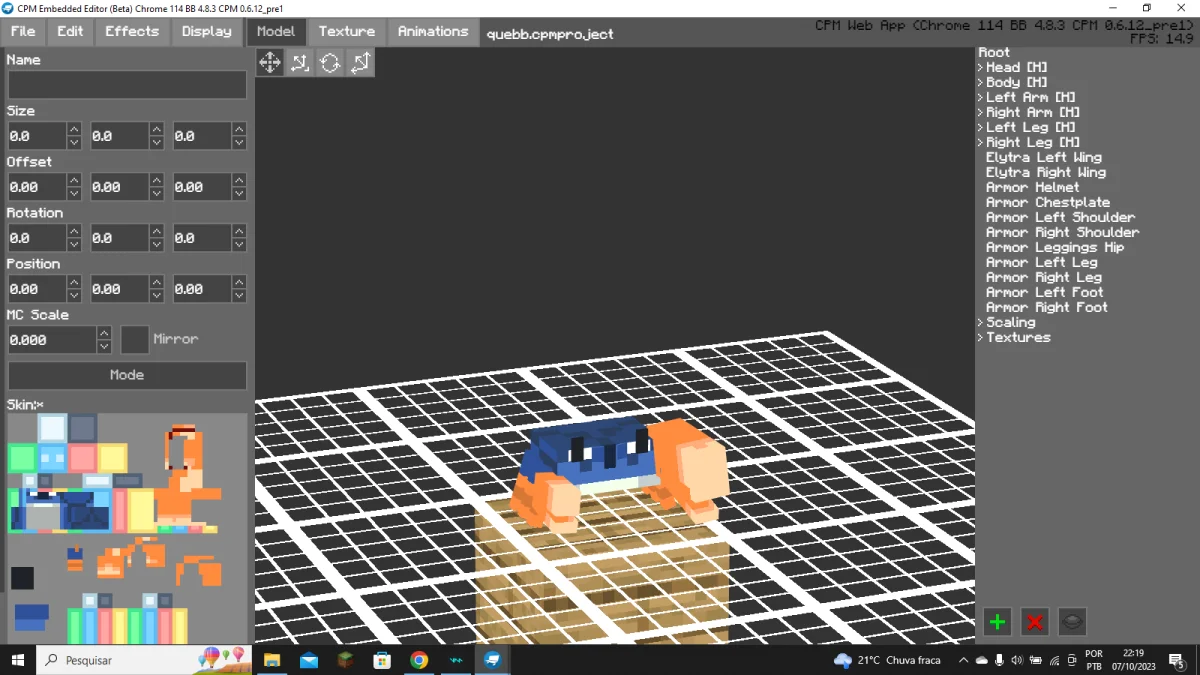Decrease the first Offset value stepper

coord(74,194)
